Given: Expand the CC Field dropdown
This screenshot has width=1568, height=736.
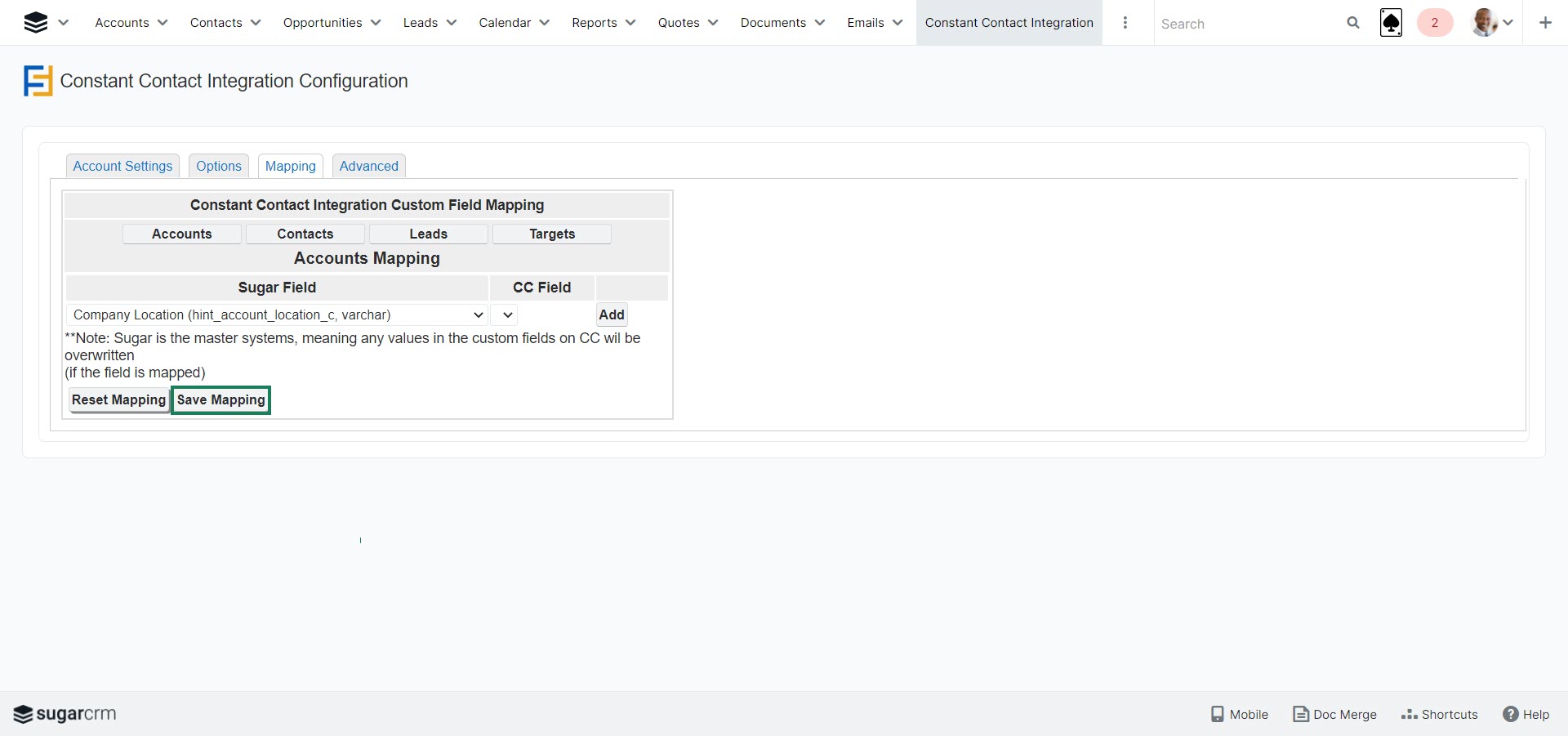Looking at the screenshot, I should coord(505,314).
